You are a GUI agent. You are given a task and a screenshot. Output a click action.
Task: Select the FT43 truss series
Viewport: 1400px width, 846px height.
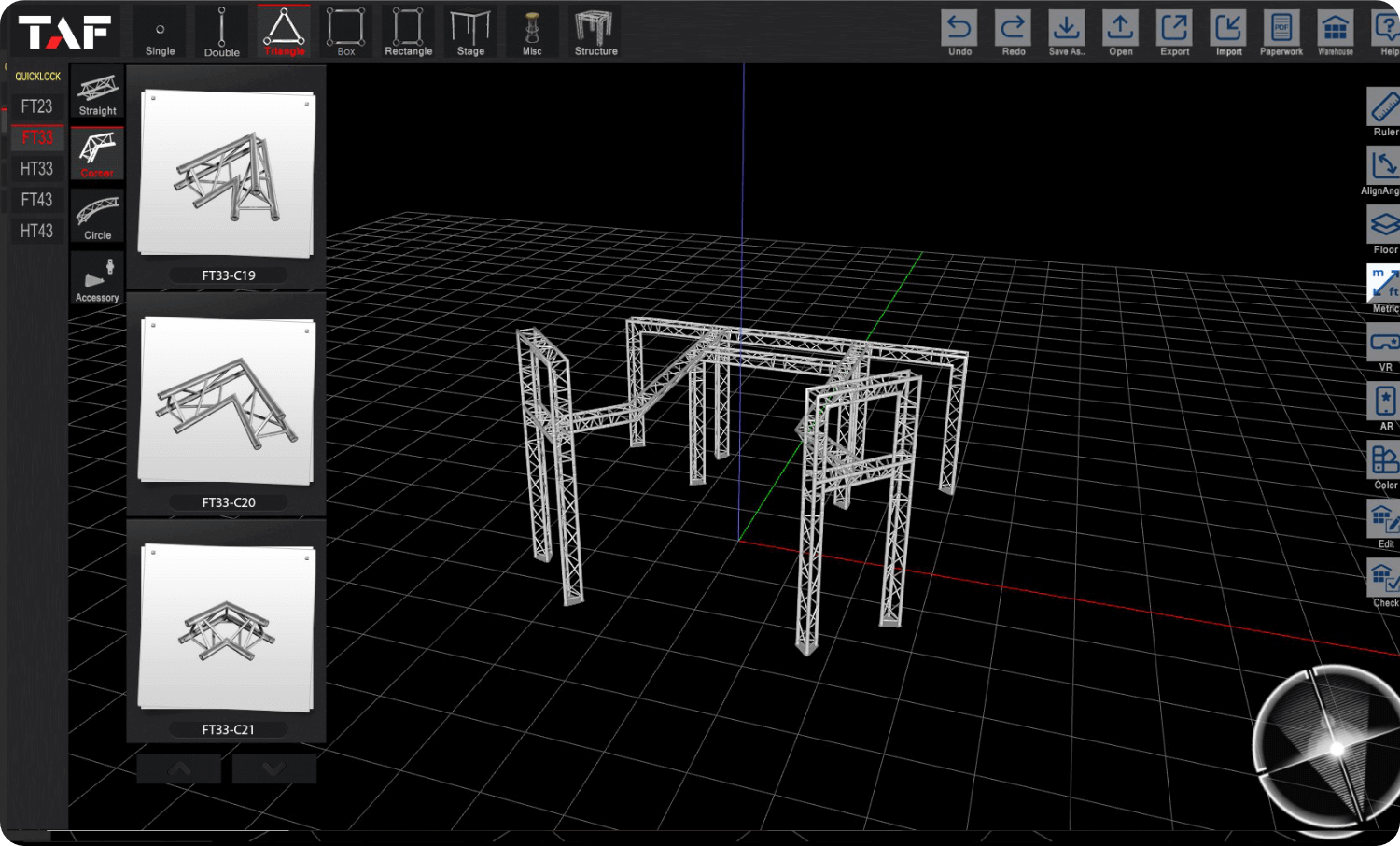(x=36, y=199)
